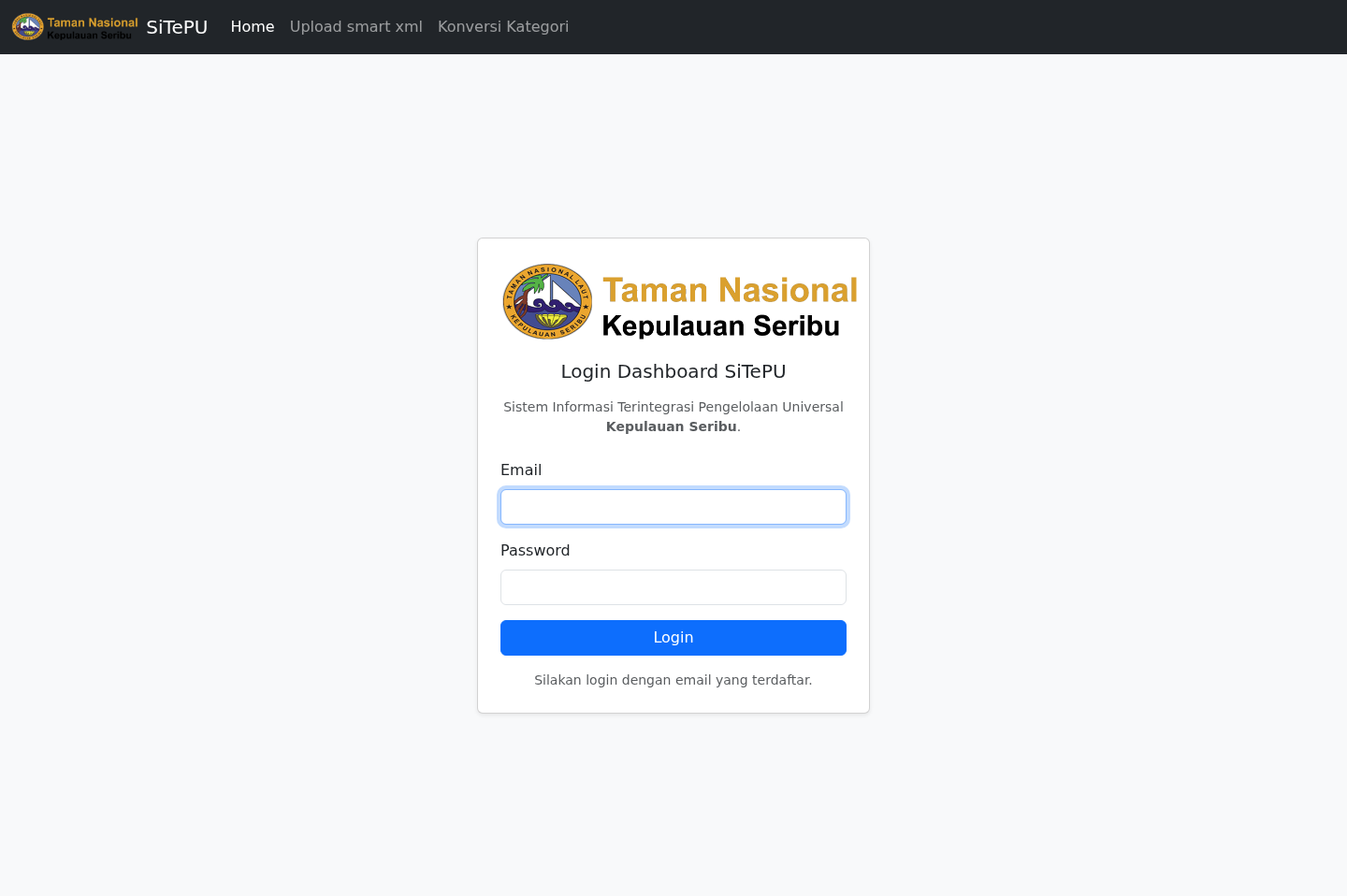Open Upload smart xml page

pyautogui.click(x=356, y=27)
